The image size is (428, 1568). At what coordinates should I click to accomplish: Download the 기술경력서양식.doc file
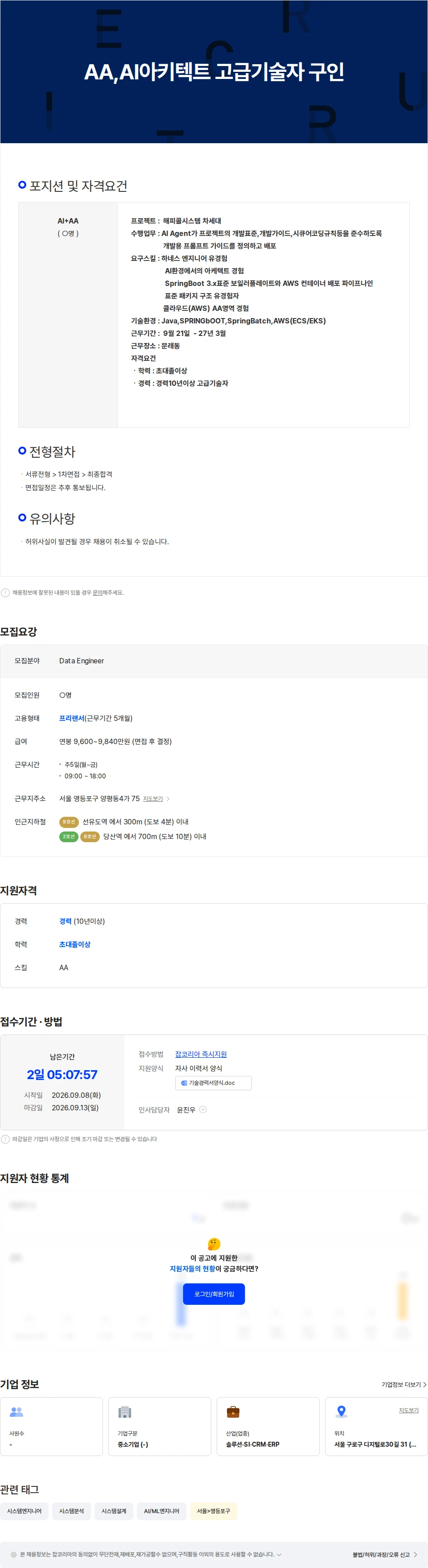coord(214,1083)
